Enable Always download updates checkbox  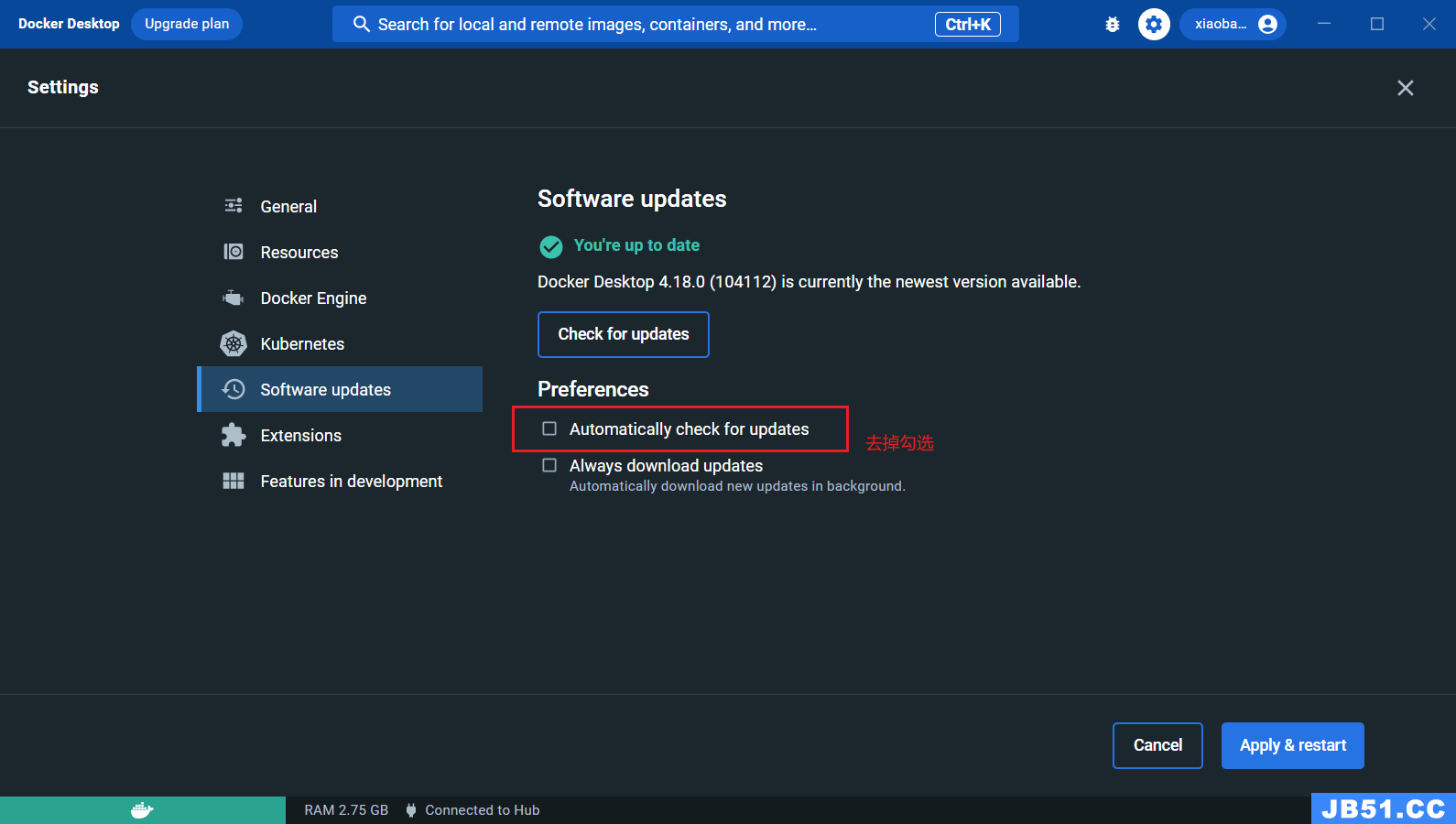(x=549, y=465)
